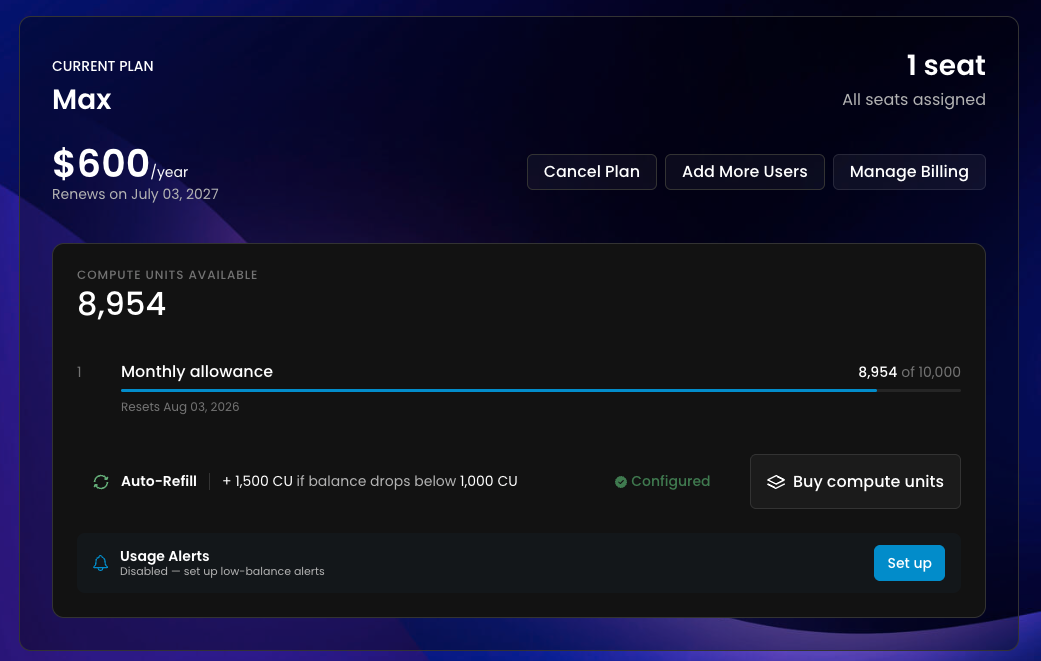Image resolution: width=1041 pixels, height=661 pixels.
Task: Click the Configured status text
Action: [x=671, y=481]
